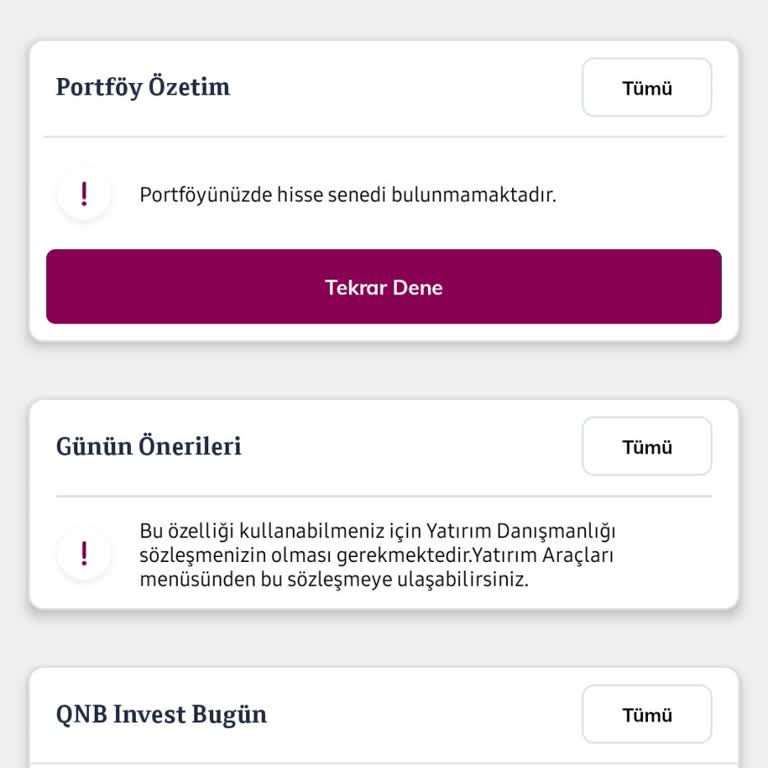Tap the Günün Önerileri heading
Screen dimensions: 768x768
coord(149,446)
